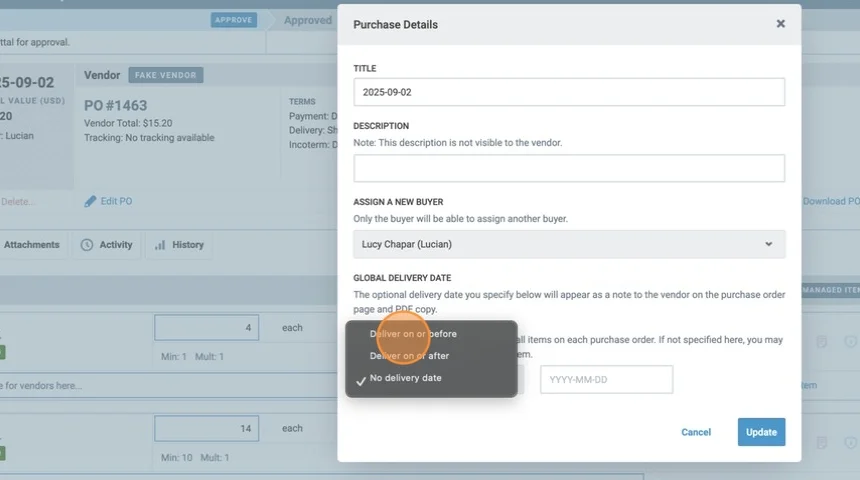Click the Download PO link

830,201
